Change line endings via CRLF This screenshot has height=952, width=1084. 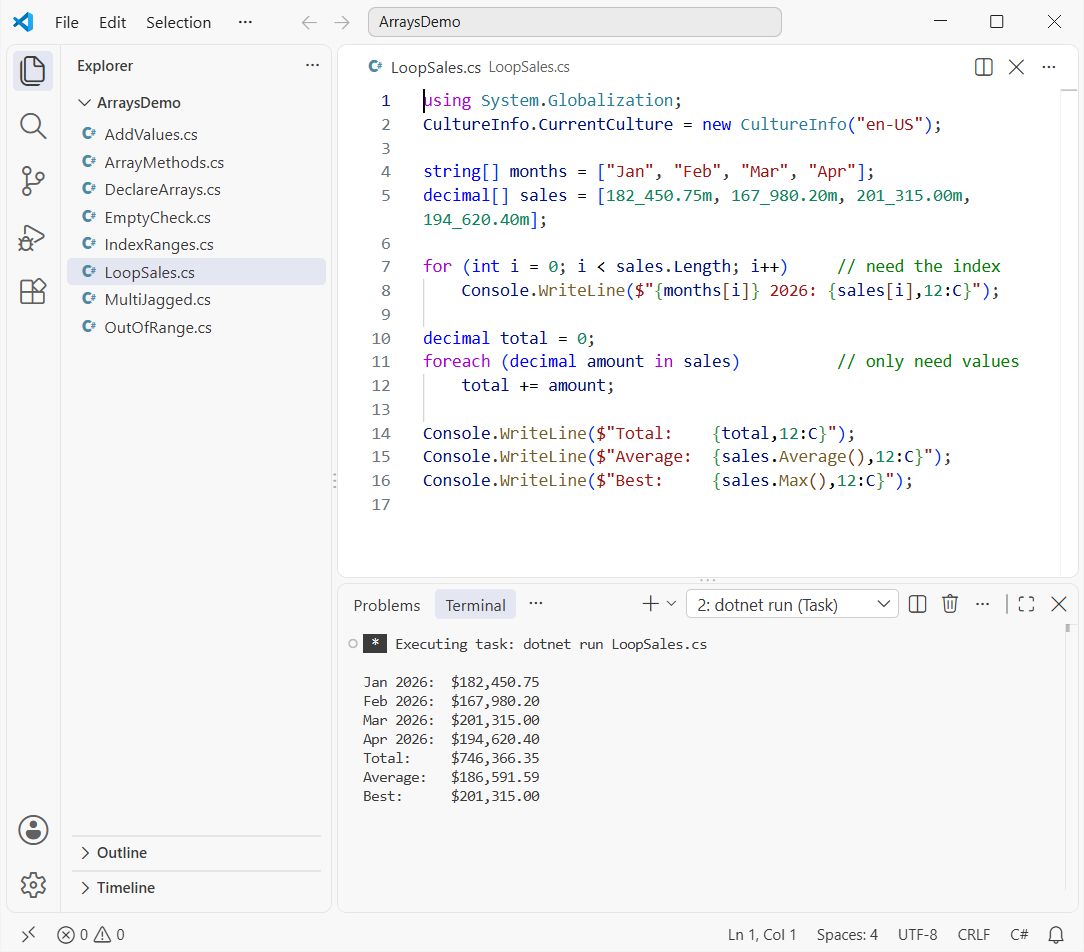coord(973,935)
